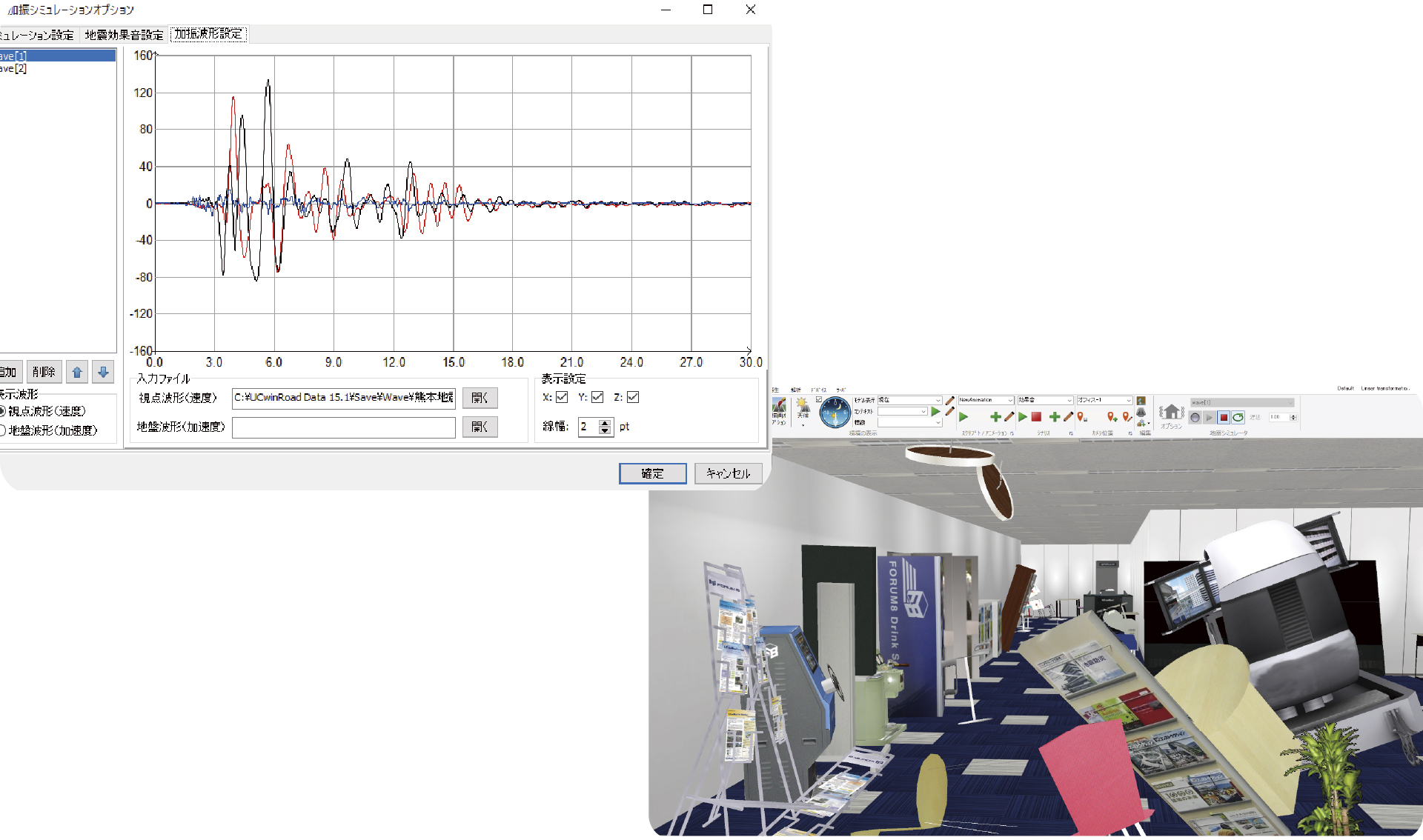Click the キャンセル button
The image size is (1423, 840).
[x=728, y=473]
